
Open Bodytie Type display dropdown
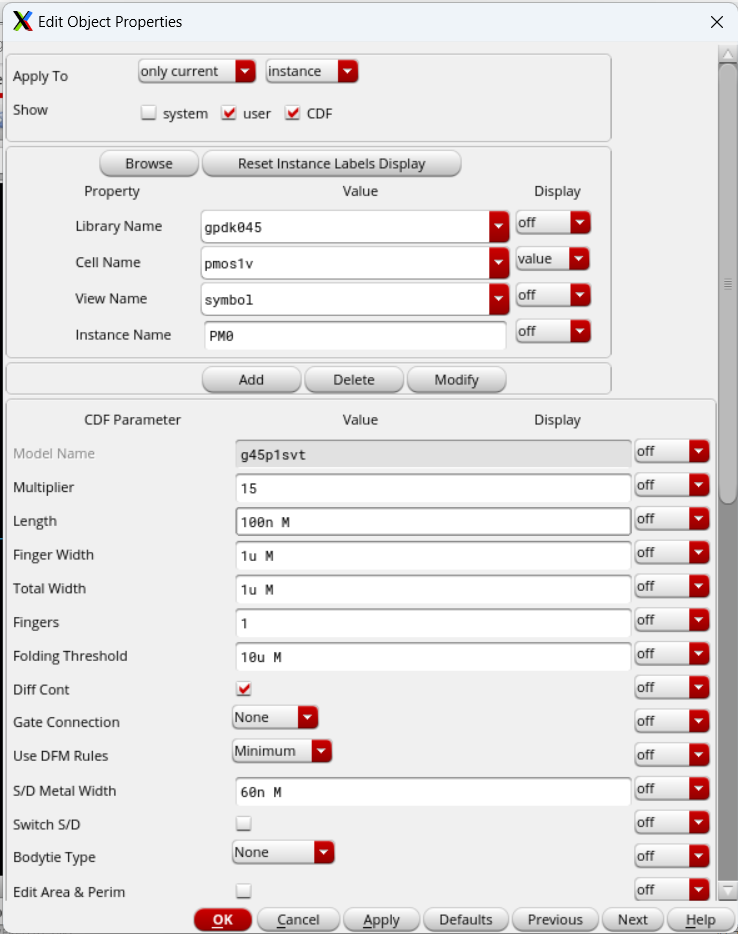coord(672,857)
